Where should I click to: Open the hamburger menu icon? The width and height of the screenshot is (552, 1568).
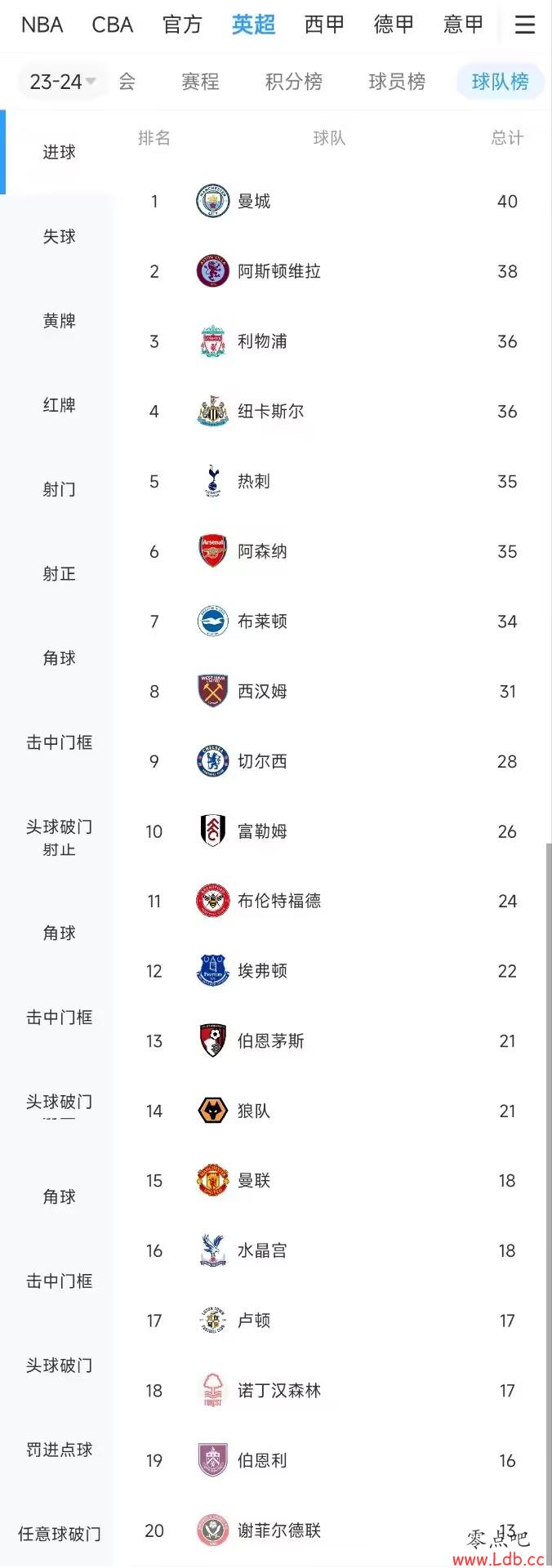525,24
